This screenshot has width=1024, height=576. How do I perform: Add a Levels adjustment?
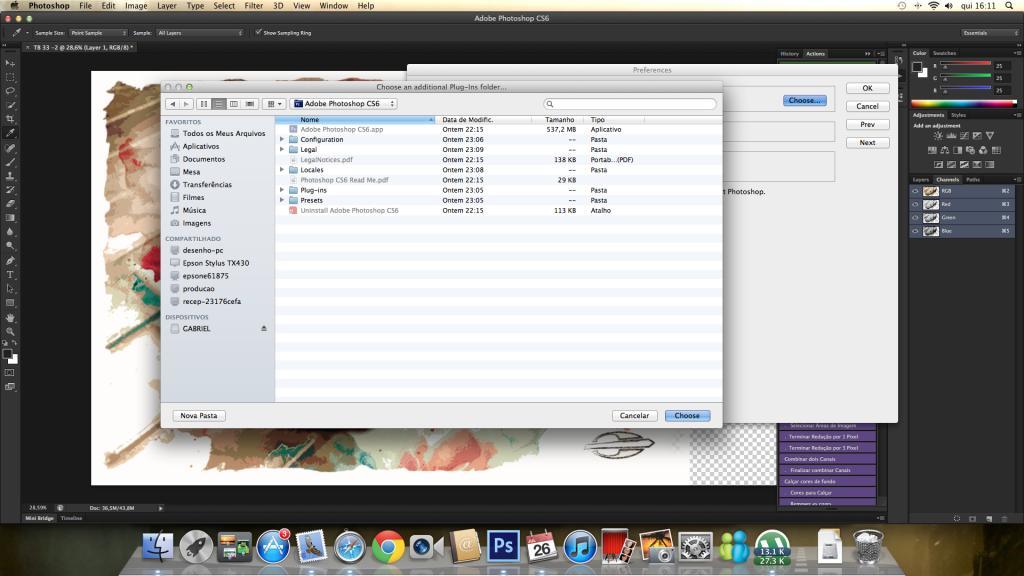pos(951,136)
